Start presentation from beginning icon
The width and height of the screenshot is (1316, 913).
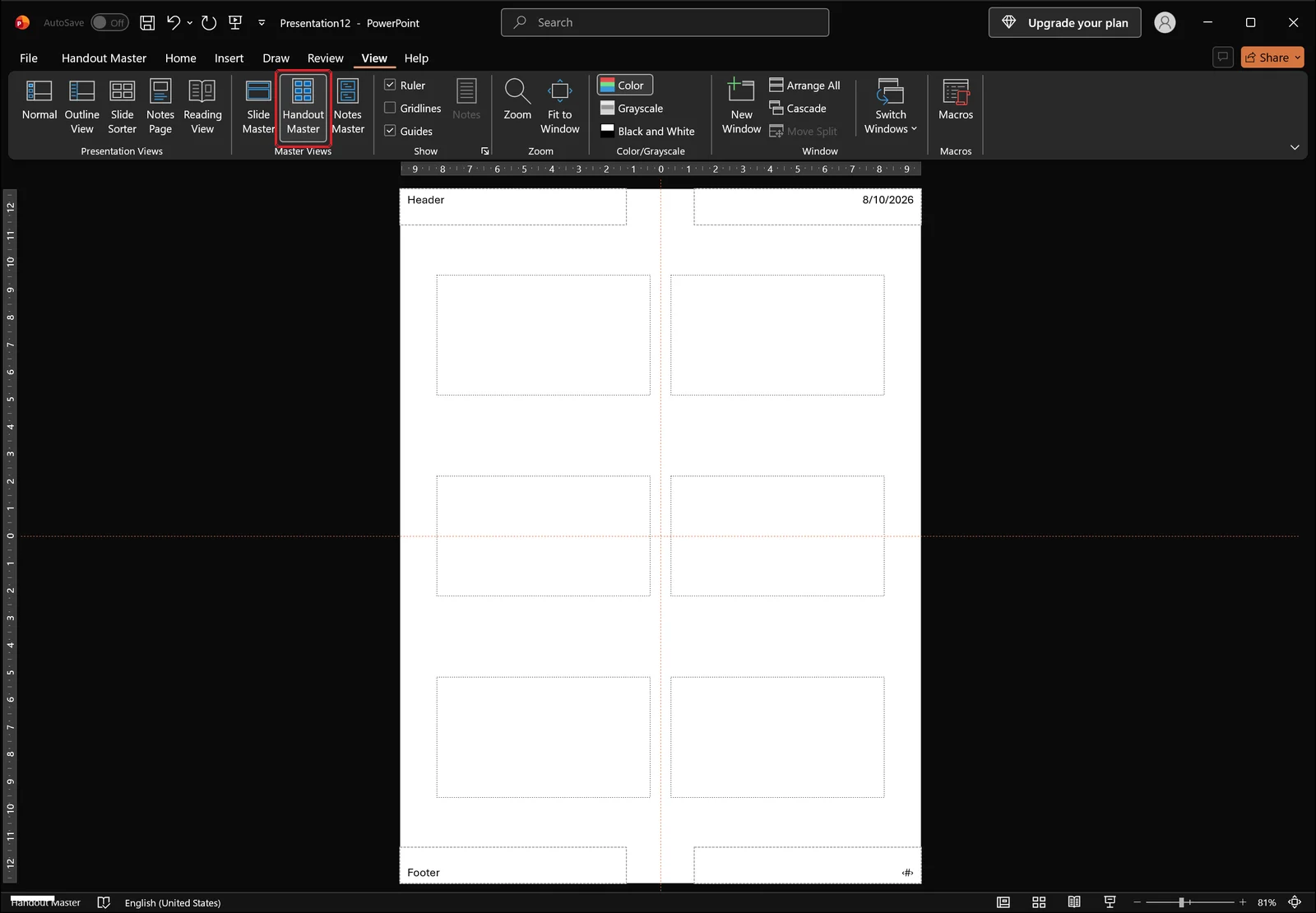(x=235, y=23)
